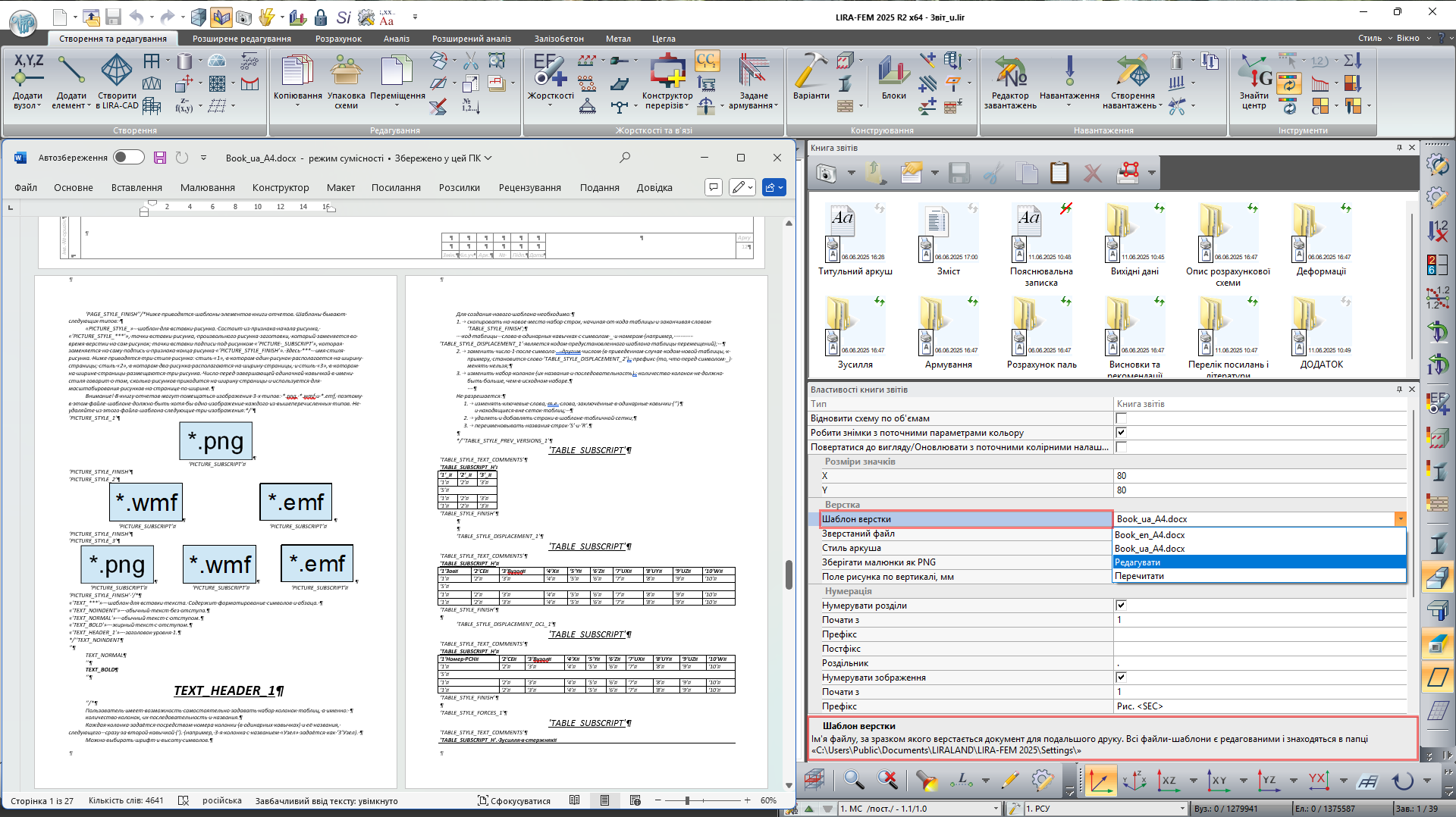
Task: Collapse the 'Шаблон верстки' dropdown arrow
Action: 1400,519
